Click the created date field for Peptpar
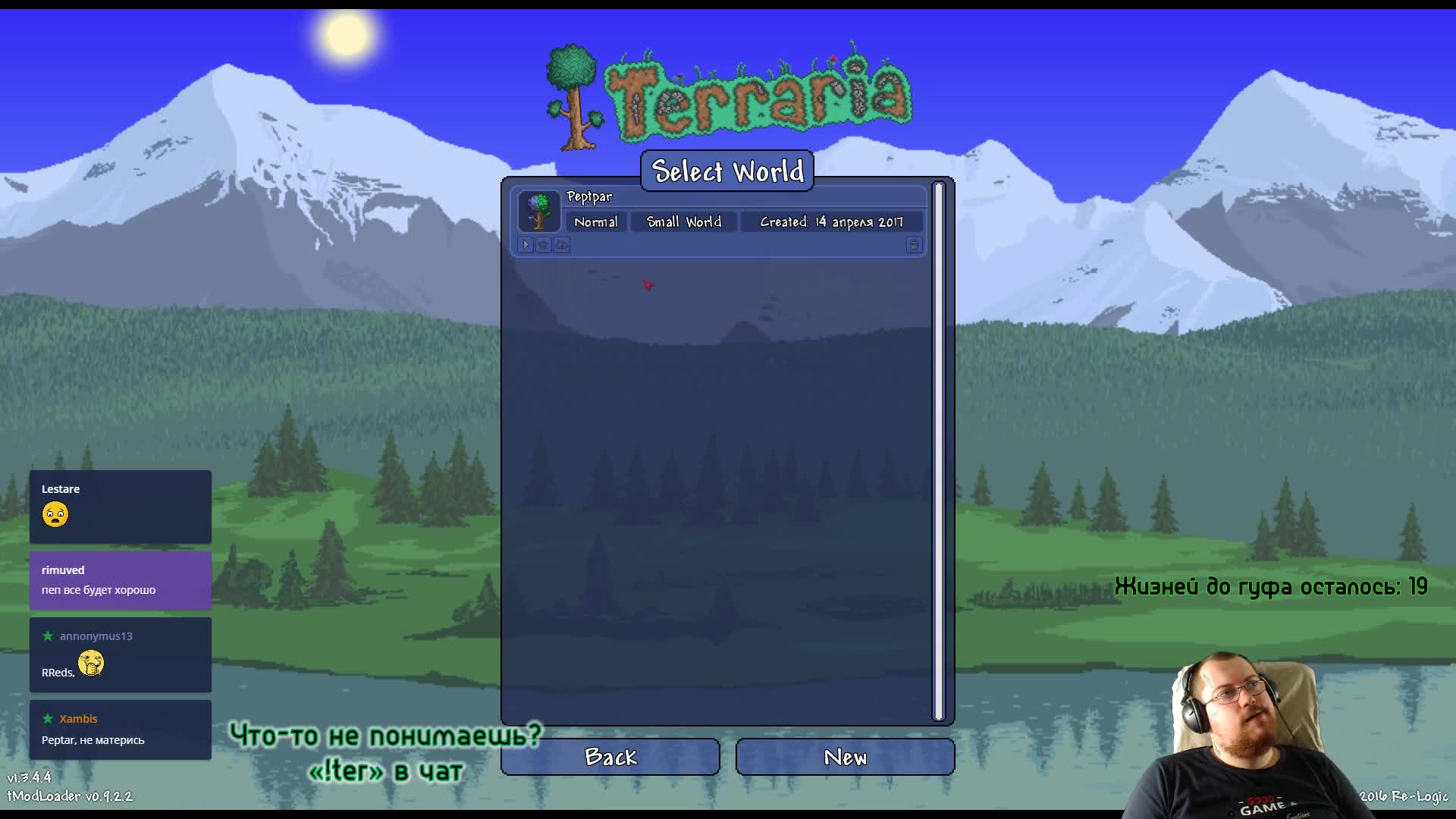This screenshot has height=819, width=1456. pyautogui.click(x=830, y=222)
